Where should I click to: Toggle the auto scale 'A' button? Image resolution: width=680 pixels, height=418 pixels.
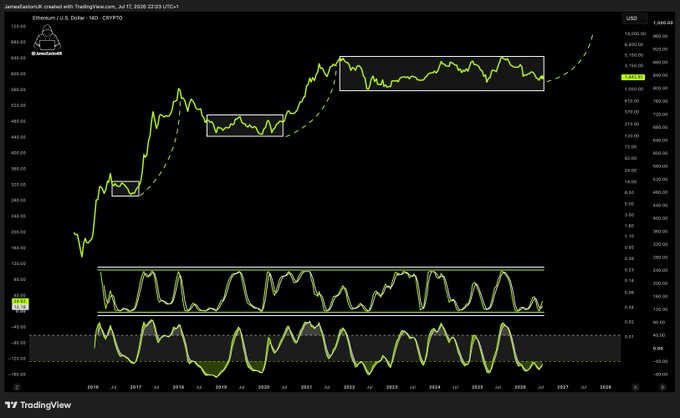tap(635, 387)
